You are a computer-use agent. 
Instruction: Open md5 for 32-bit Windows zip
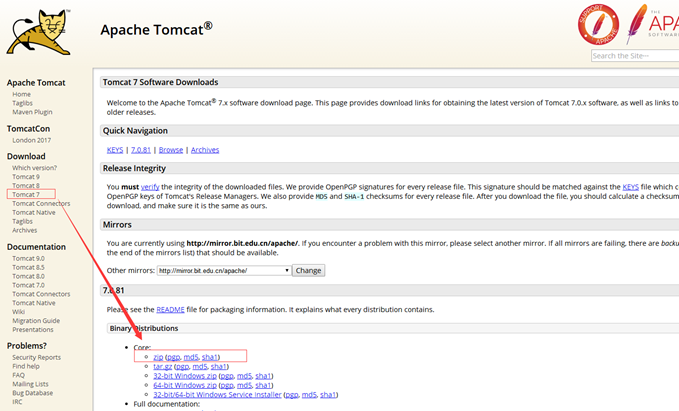click(x=244, y=376)
